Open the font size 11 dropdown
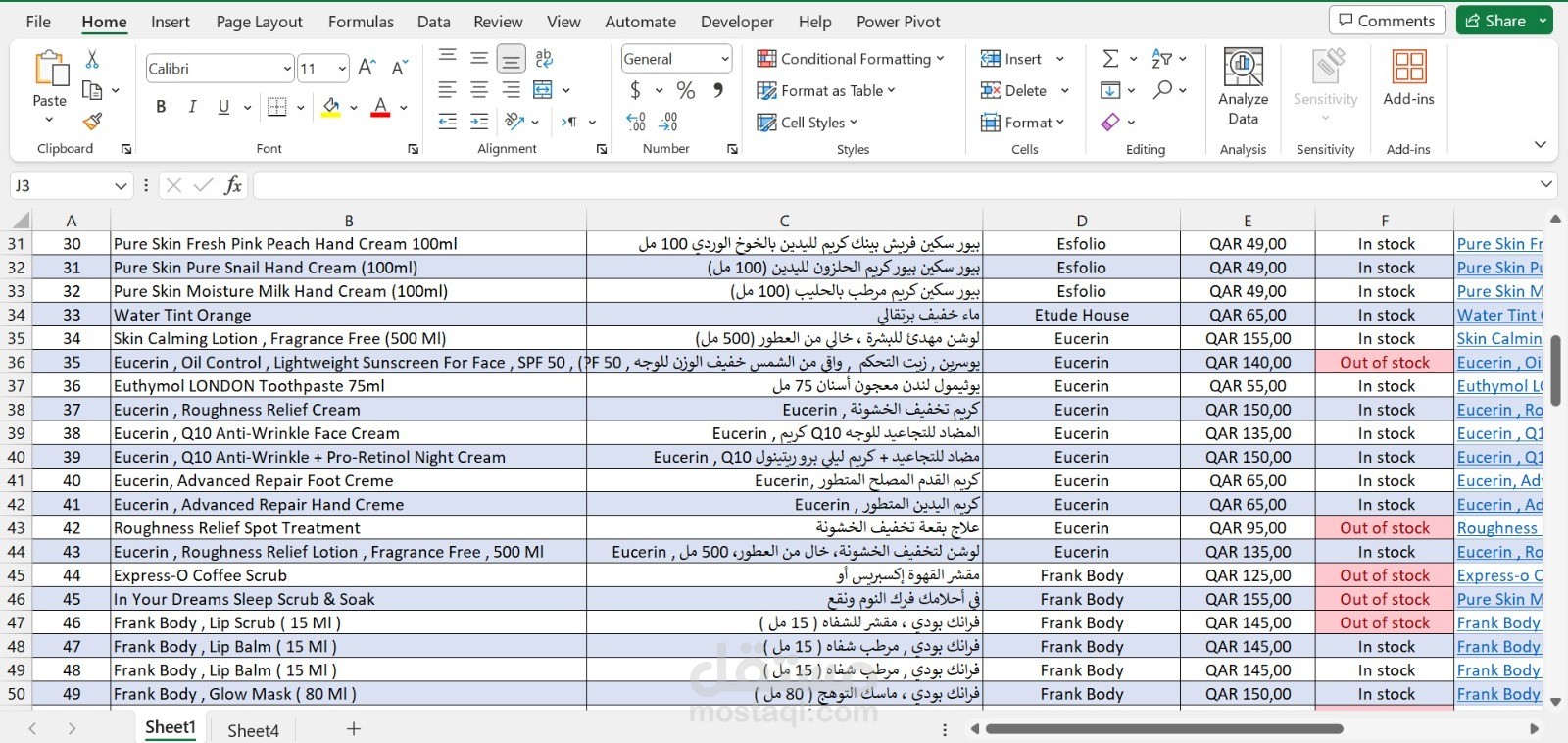This screenshot has width=1568, height=743. point(342,69)
